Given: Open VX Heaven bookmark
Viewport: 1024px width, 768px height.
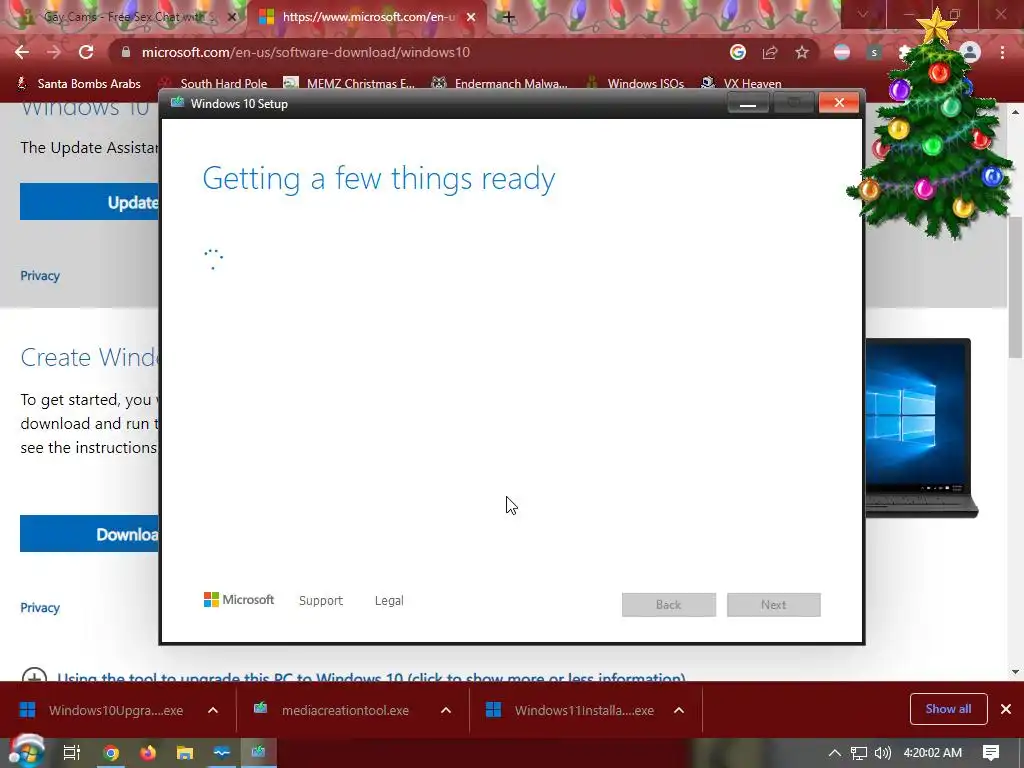Looking at the screenshot, I should pos(741,84).
